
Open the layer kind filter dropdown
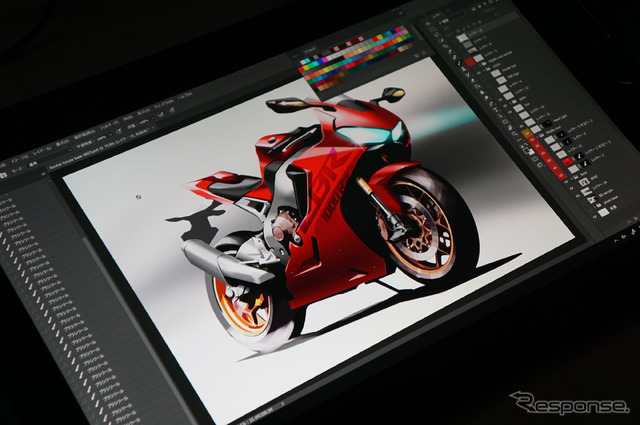445,21
